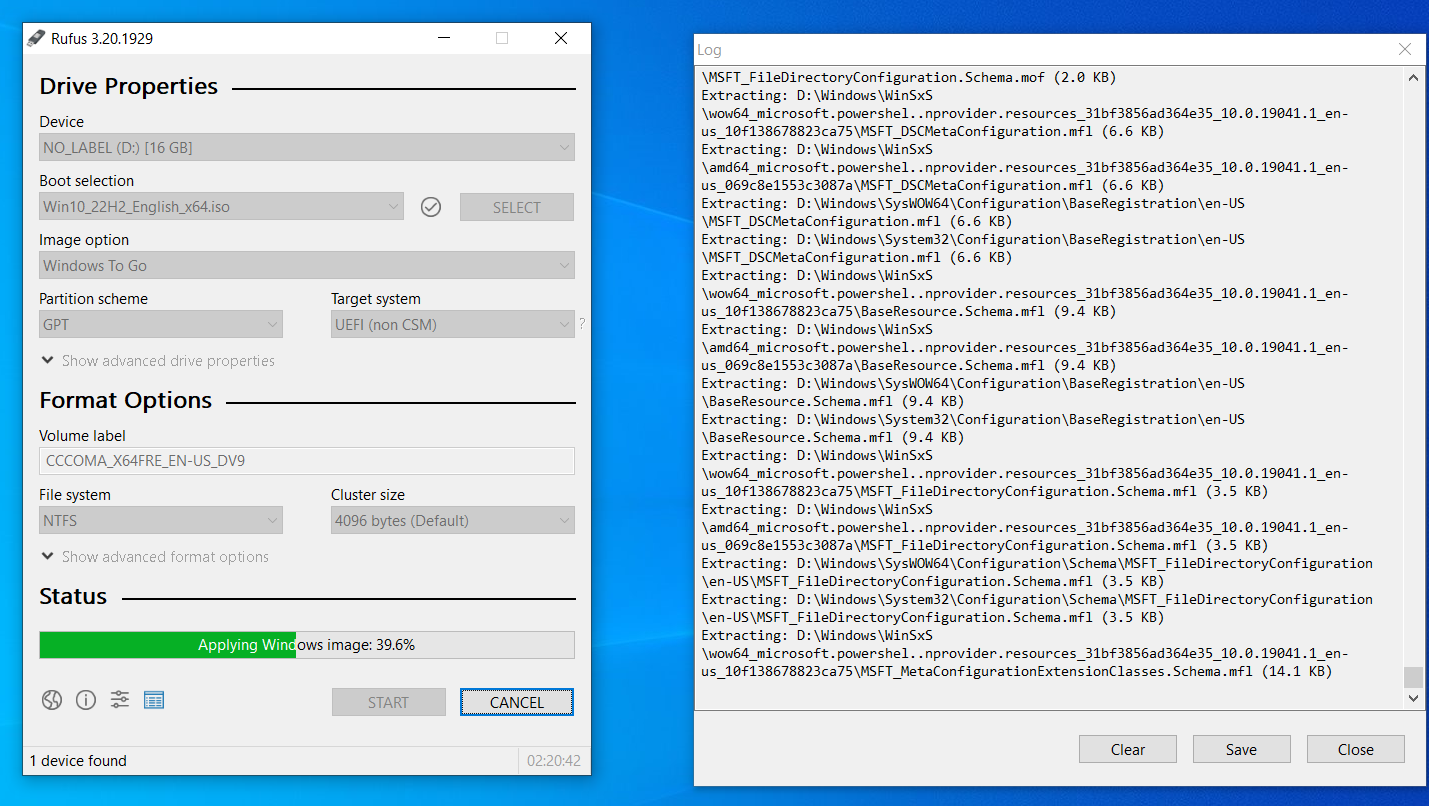Toggle the log window icon
This screenshot has height=806, width=1429.
(x=154, y=700)
